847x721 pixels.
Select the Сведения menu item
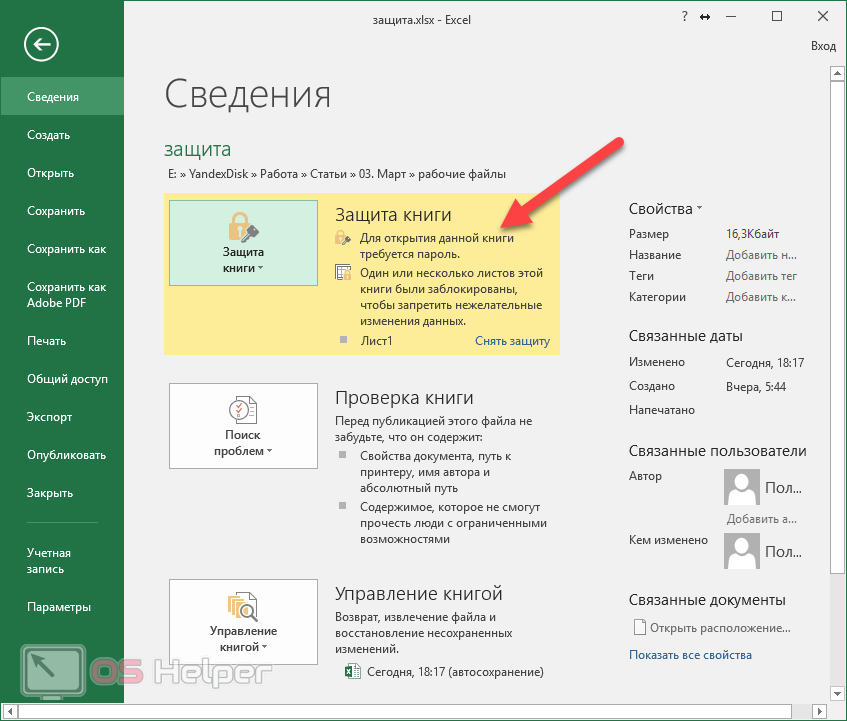click(62, 97)
